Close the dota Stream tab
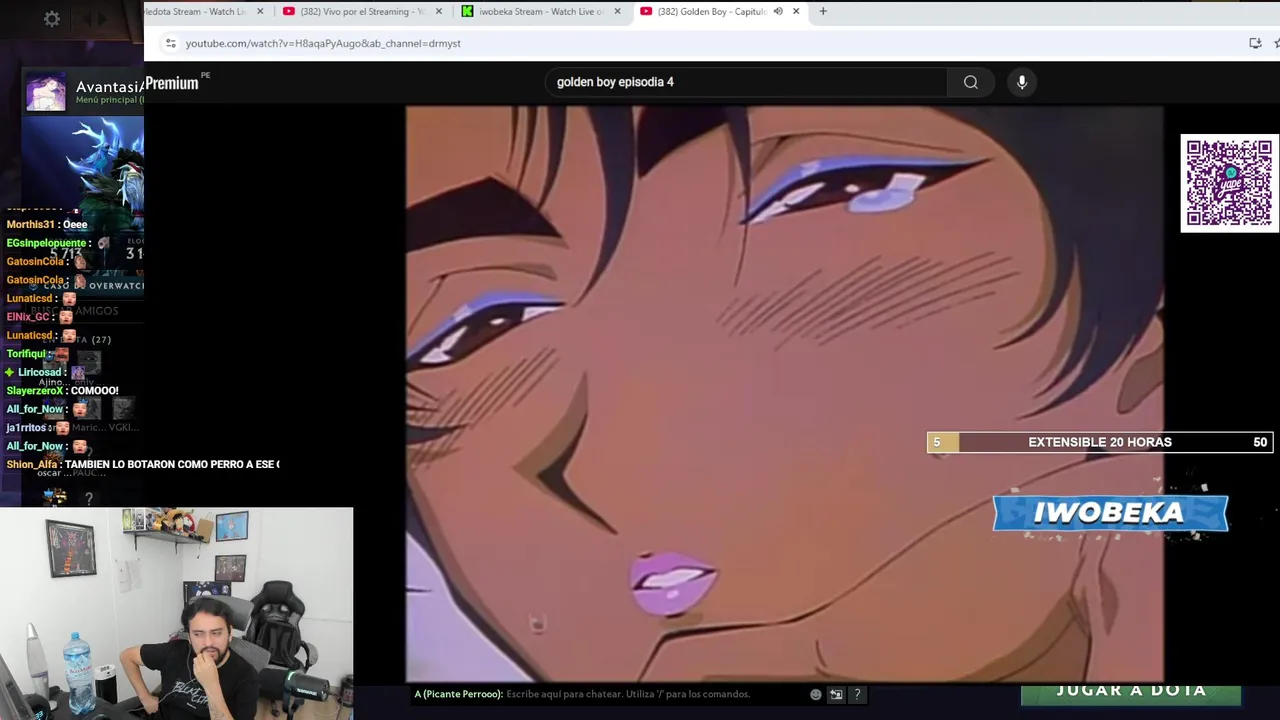Screen dimensions: 1280x720 pyautogui.click(x=261, y=11)
